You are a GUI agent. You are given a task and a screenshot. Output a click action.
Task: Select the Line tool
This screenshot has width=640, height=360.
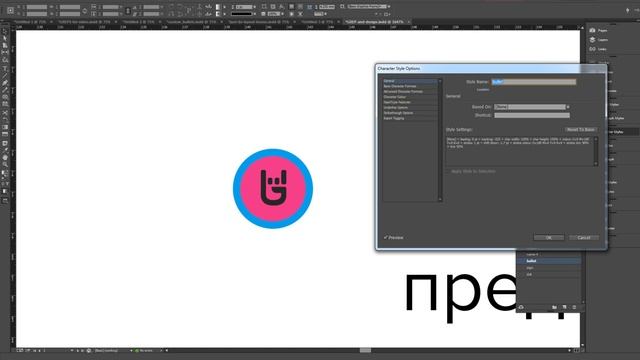tap(5, 76)
